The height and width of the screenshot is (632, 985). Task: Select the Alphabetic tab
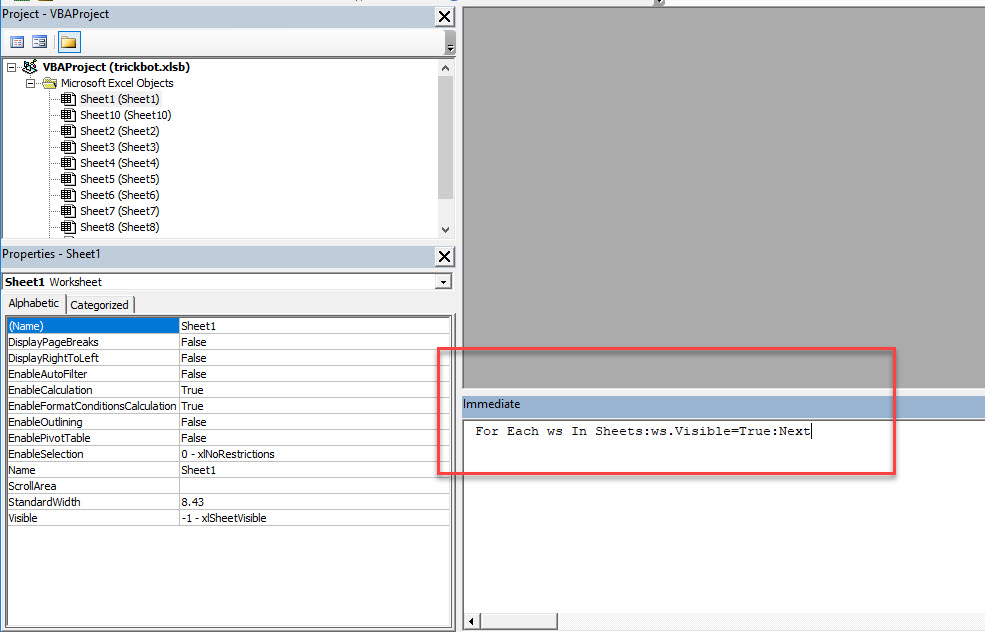tap(34, 304)
